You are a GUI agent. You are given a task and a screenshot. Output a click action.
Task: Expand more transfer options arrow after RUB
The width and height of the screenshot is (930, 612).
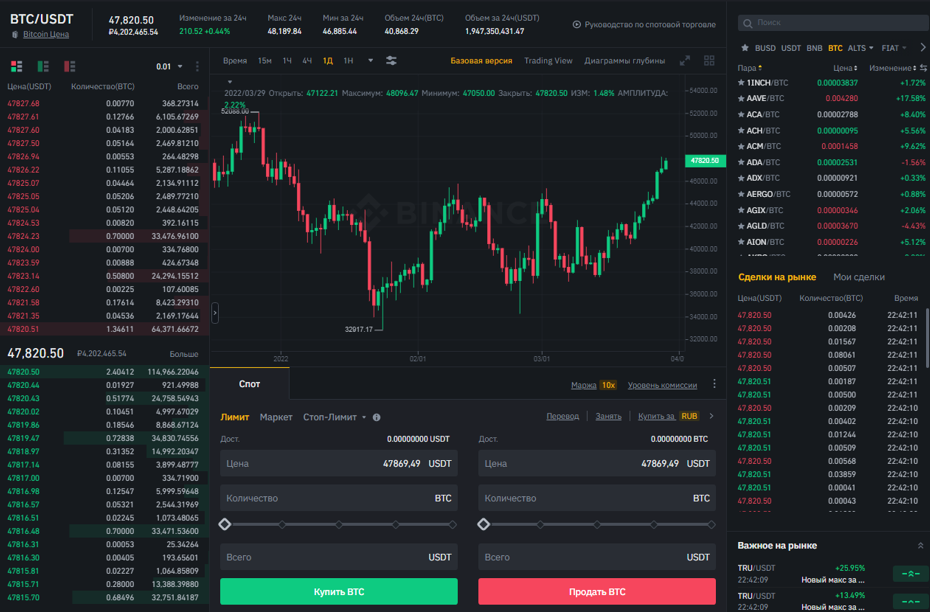coord(711,416)
